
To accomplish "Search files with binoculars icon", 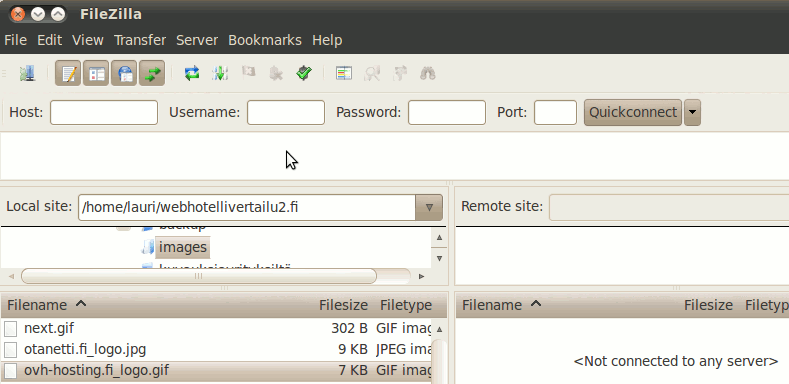I will [x=428, y=73].
